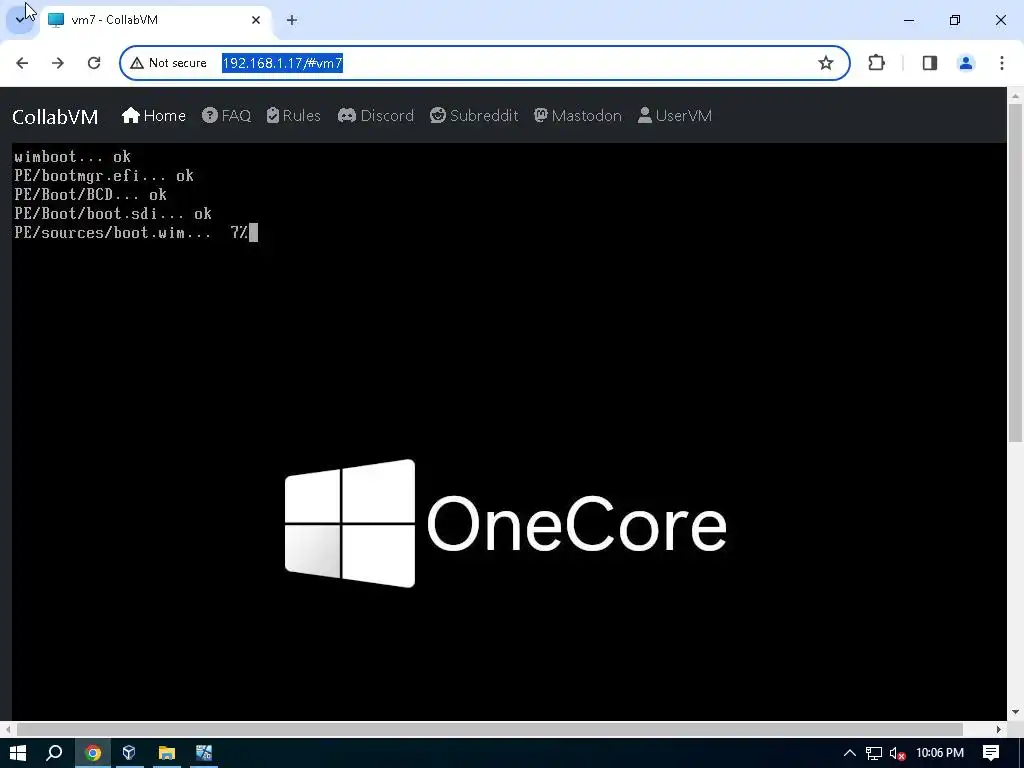Open the Chrome three-dot menu

click(1002, 63)
